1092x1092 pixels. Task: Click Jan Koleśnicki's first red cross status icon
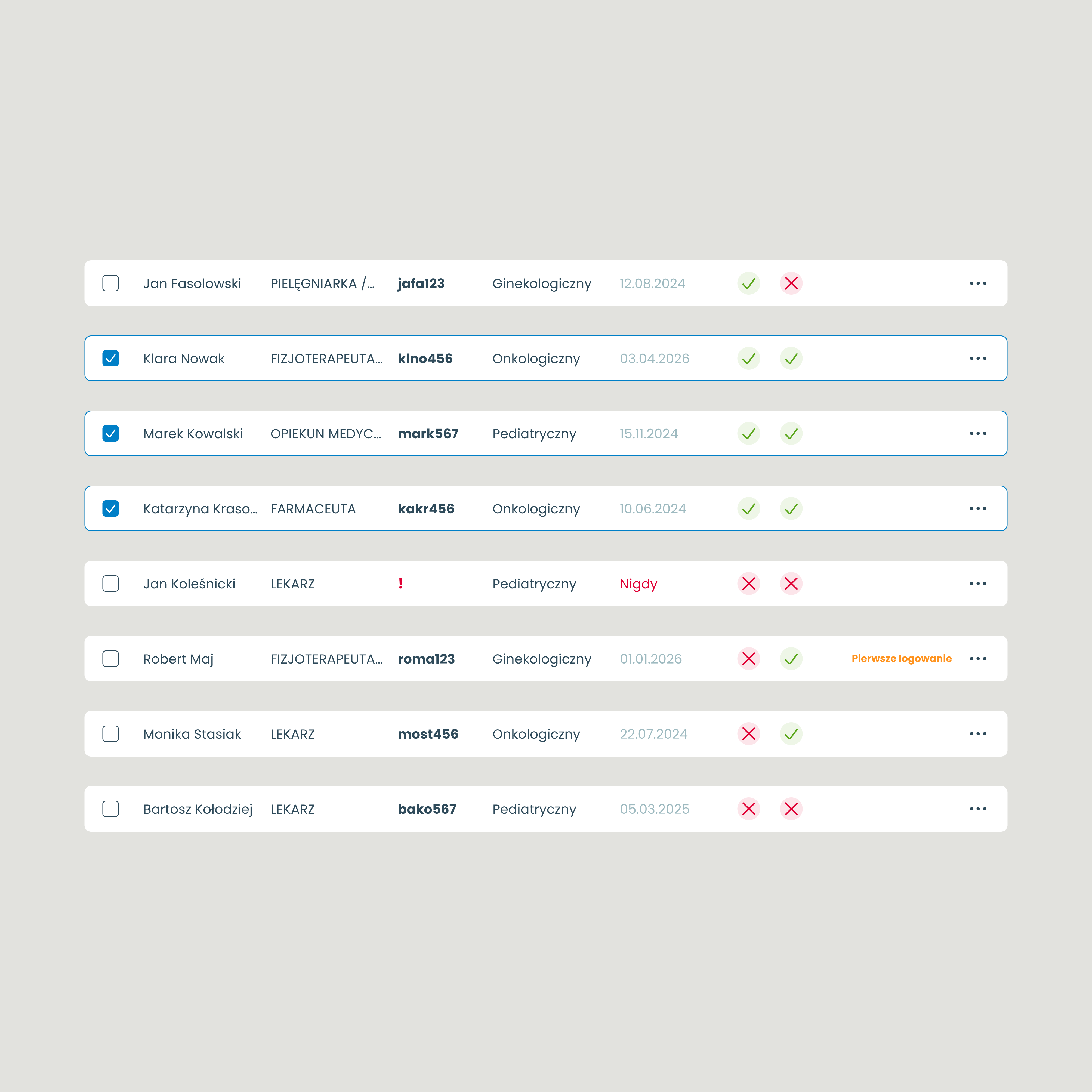tap(748, 583)
